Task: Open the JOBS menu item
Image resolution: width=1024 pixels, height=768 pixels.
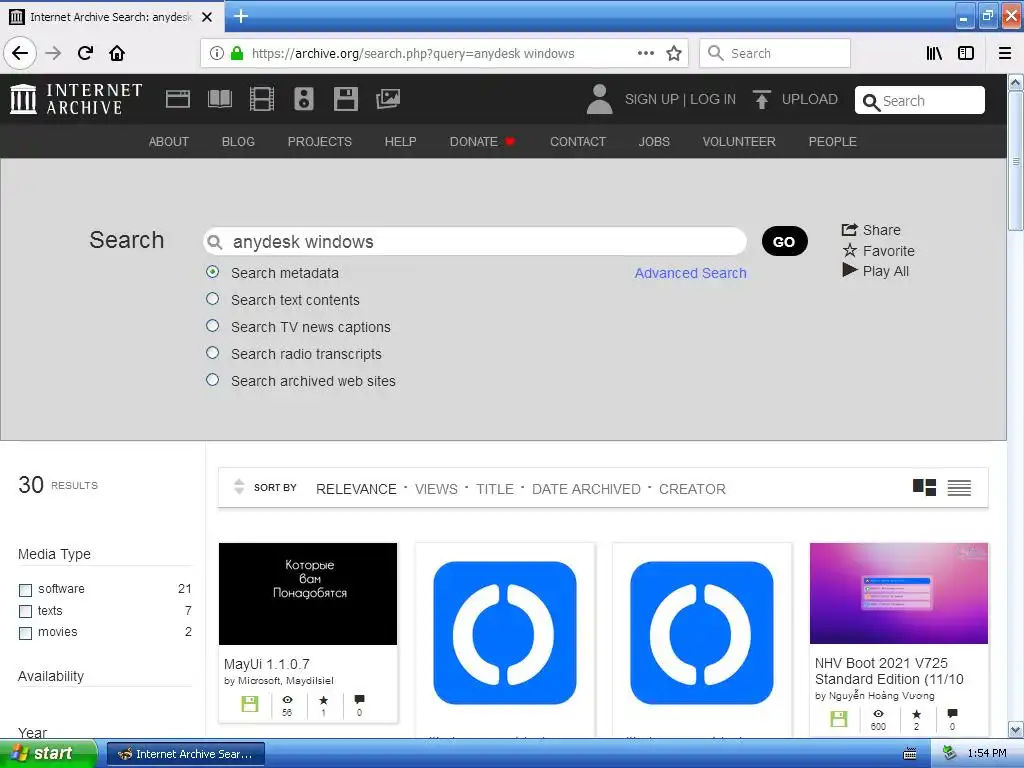Action: point(654,142)
